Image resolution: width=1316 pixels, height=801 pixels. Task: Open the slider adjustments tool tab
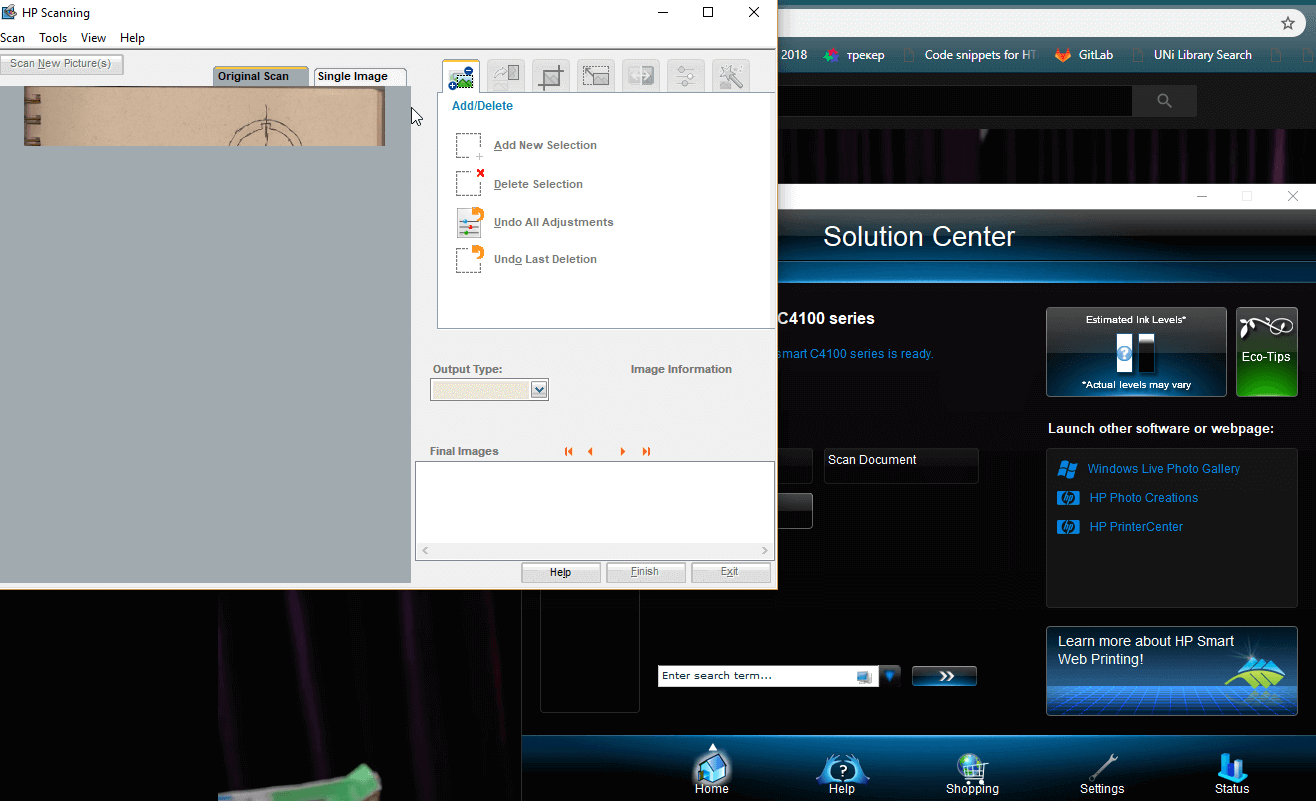686,77
